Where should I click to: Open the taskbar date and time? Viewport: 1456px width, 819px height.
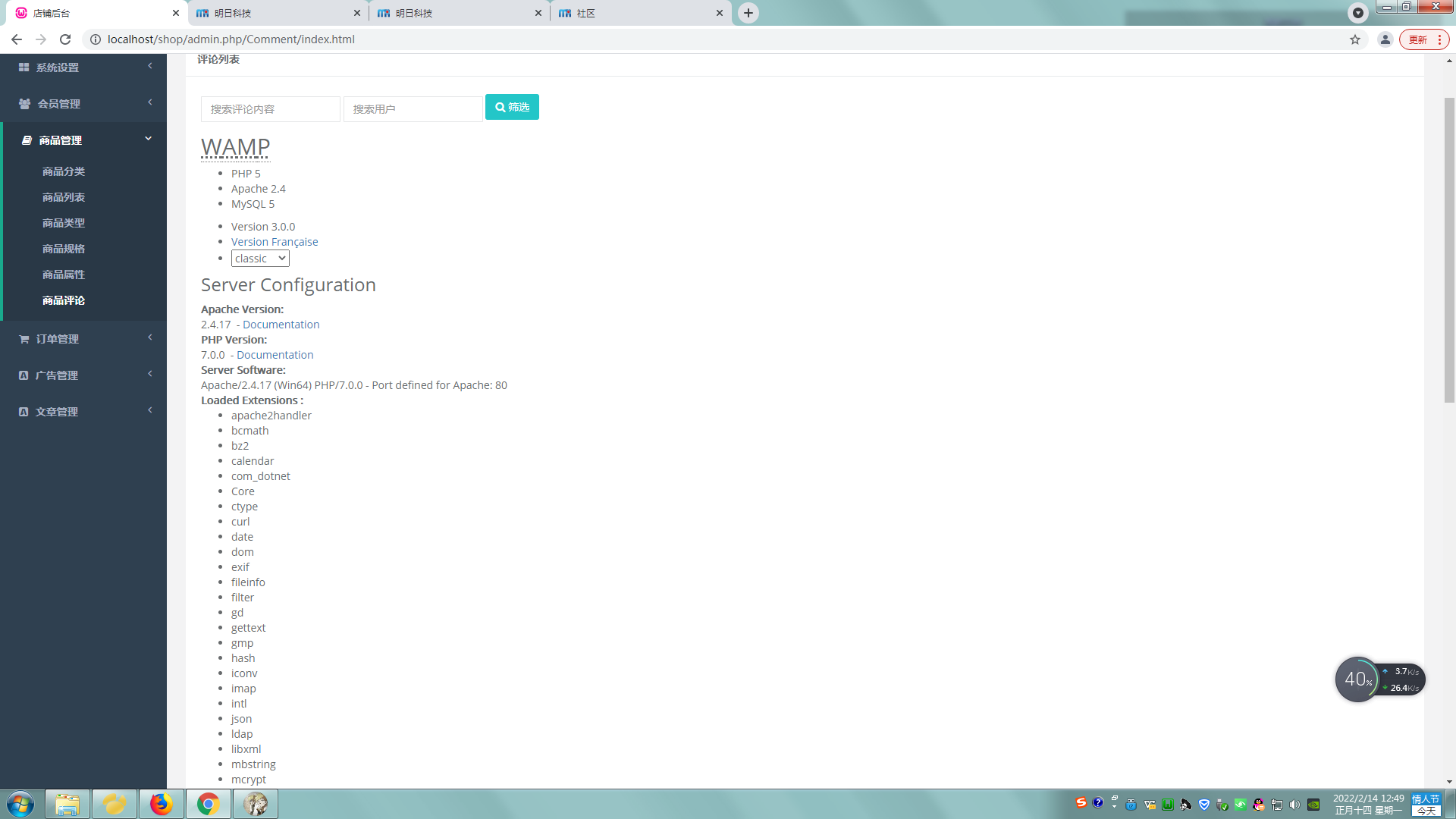[x=1368, y=804]
